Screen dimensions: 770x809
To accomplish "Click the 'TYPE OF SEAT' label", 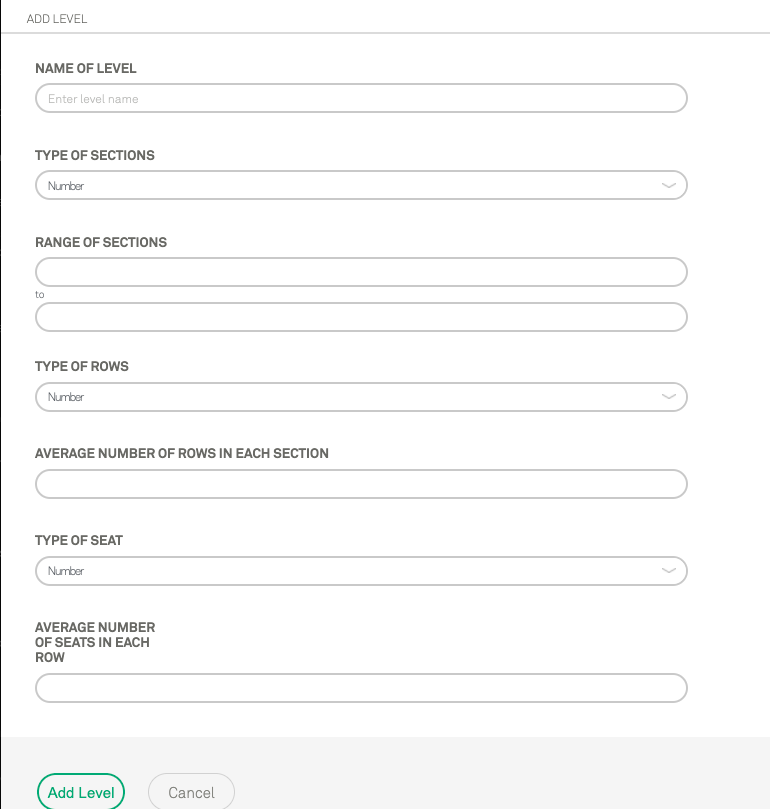I will (79, 540).
